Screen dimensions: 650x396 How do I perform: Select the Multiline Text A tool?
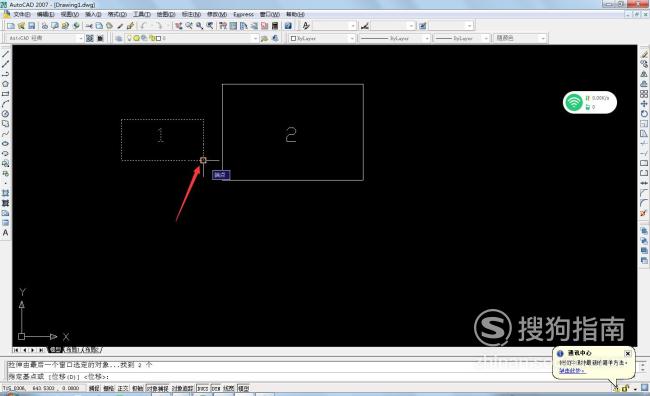coord(5,233)
